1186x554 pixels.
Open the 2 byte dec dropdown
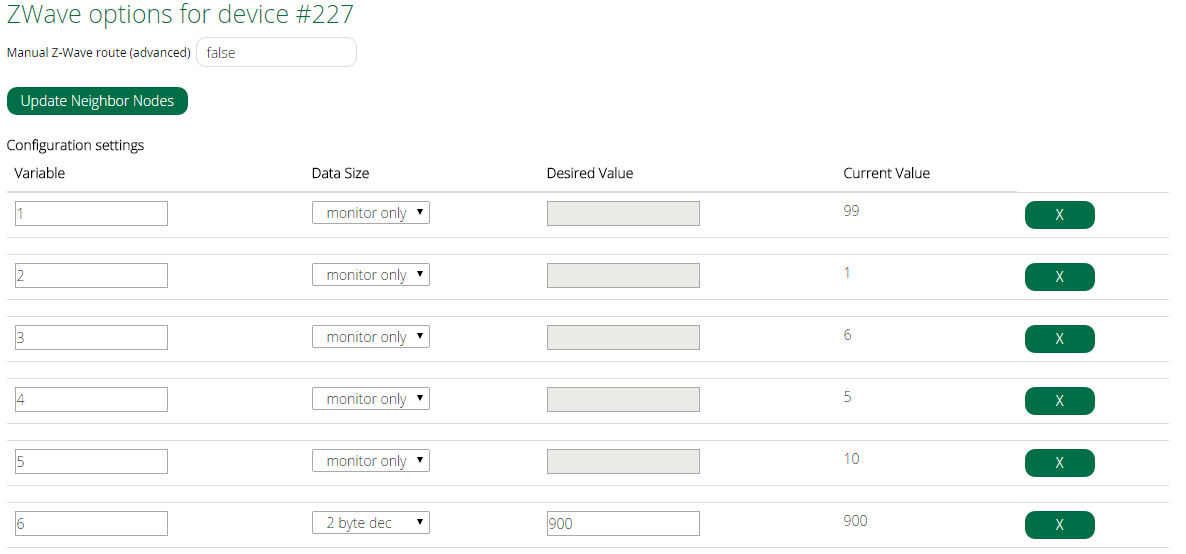371,523
